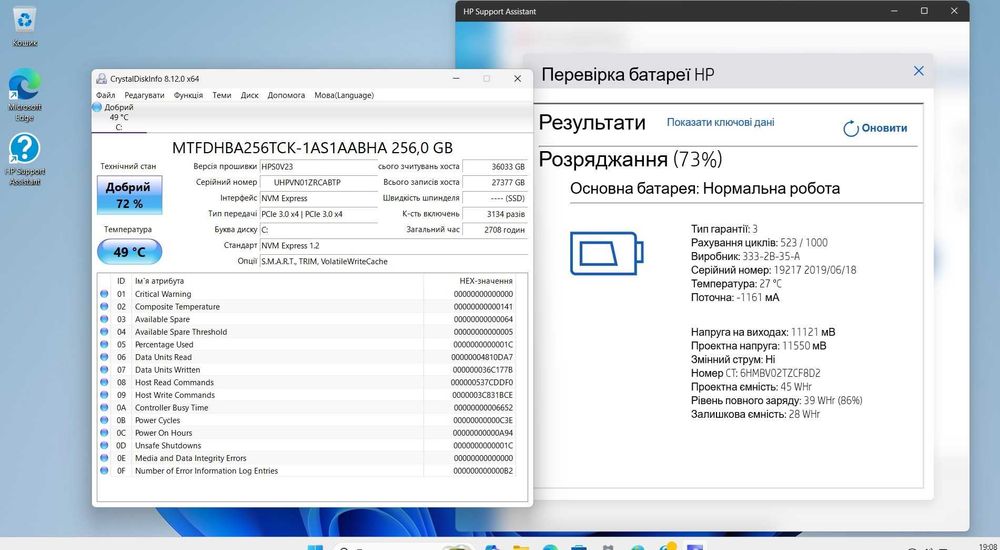Click the 27377 GB host writes value
The height and width of the screenshot is (550, 1000).
coord(495,182)
